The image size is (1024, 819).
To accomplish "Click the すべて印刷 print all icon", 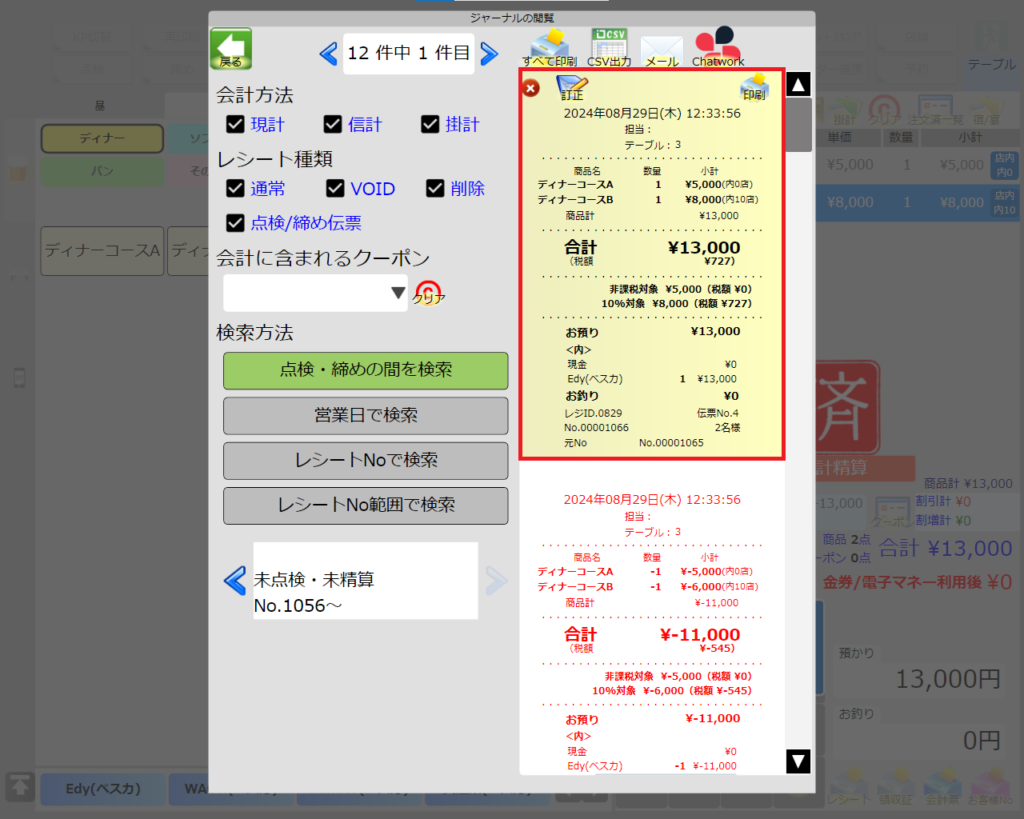I will [549, 46].
